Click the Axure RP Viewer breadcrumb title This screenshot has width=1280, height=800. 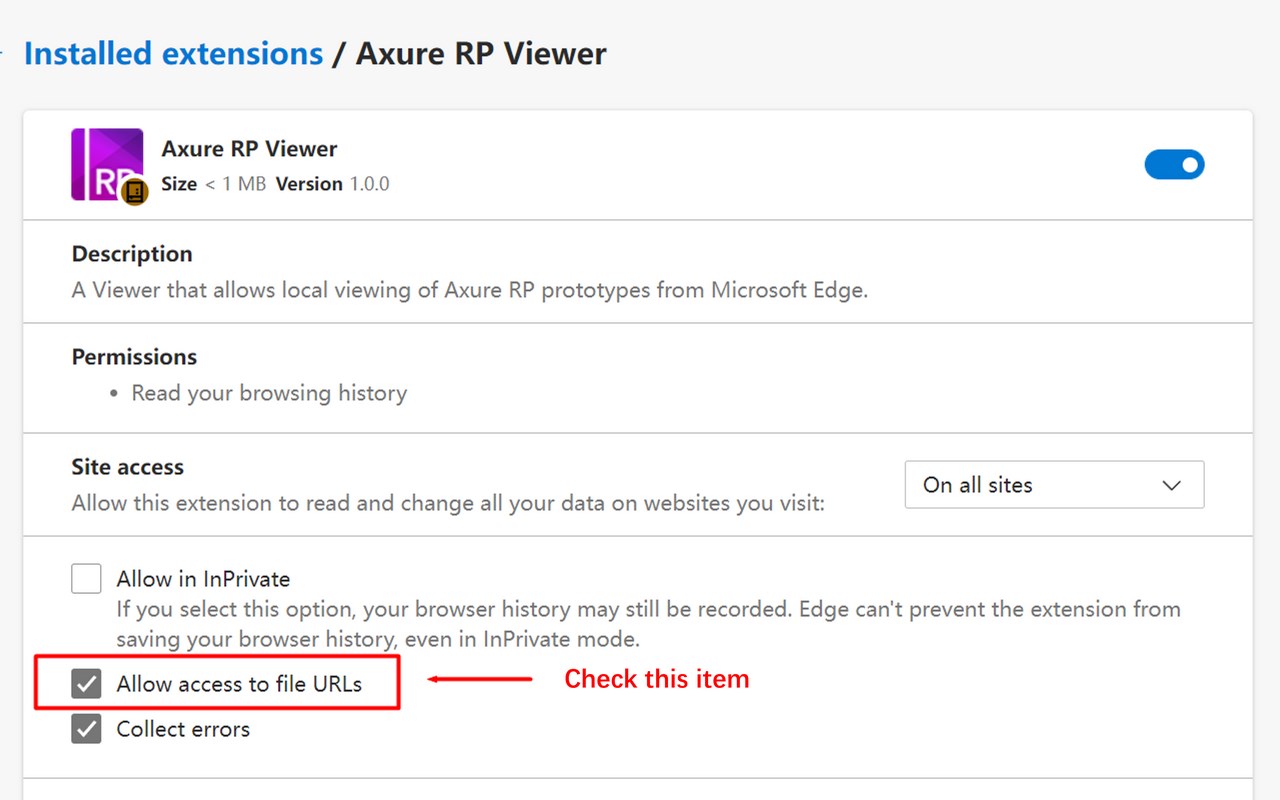click(481, 53)
